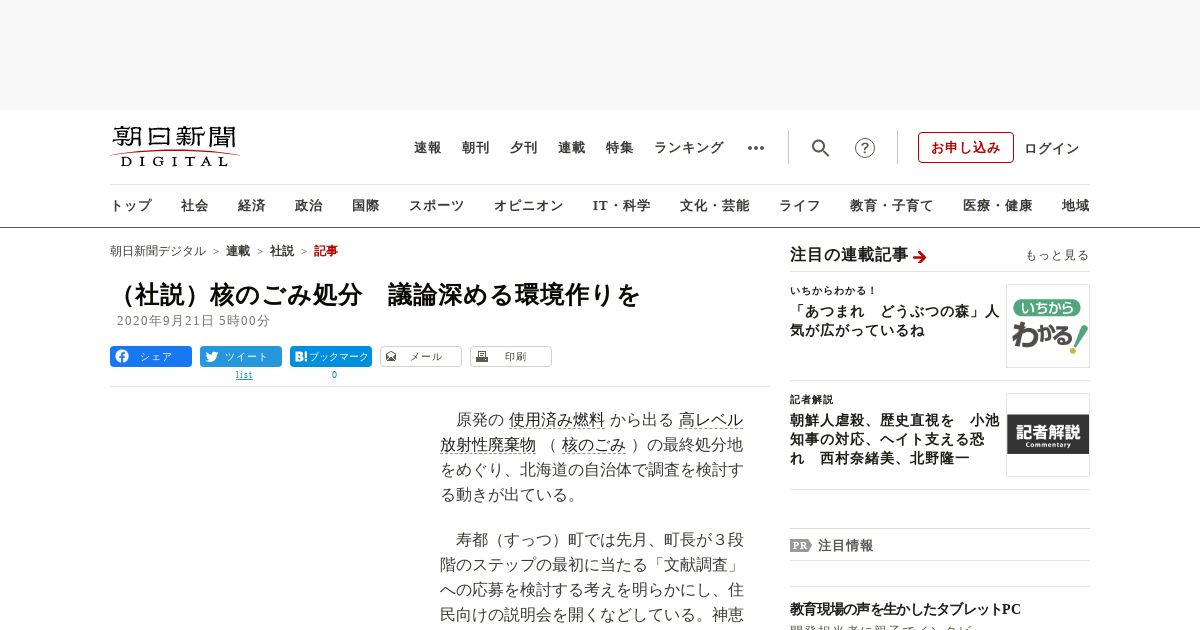Image resolution: width=1200 pixels, height=630 pixels.
Task: Go to the スポーツ section tab
Action: (437, 206)
